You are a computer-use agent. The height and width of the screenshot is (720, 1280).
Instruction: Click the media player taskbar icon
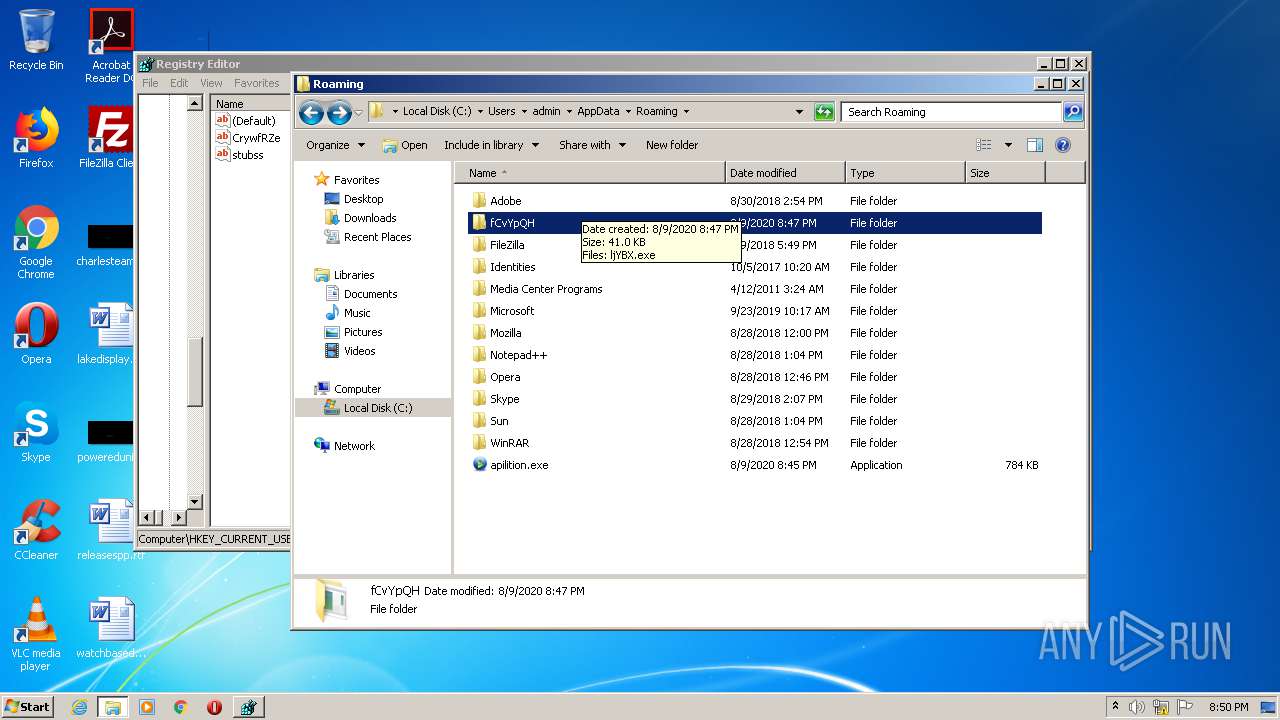pos(147,707)
